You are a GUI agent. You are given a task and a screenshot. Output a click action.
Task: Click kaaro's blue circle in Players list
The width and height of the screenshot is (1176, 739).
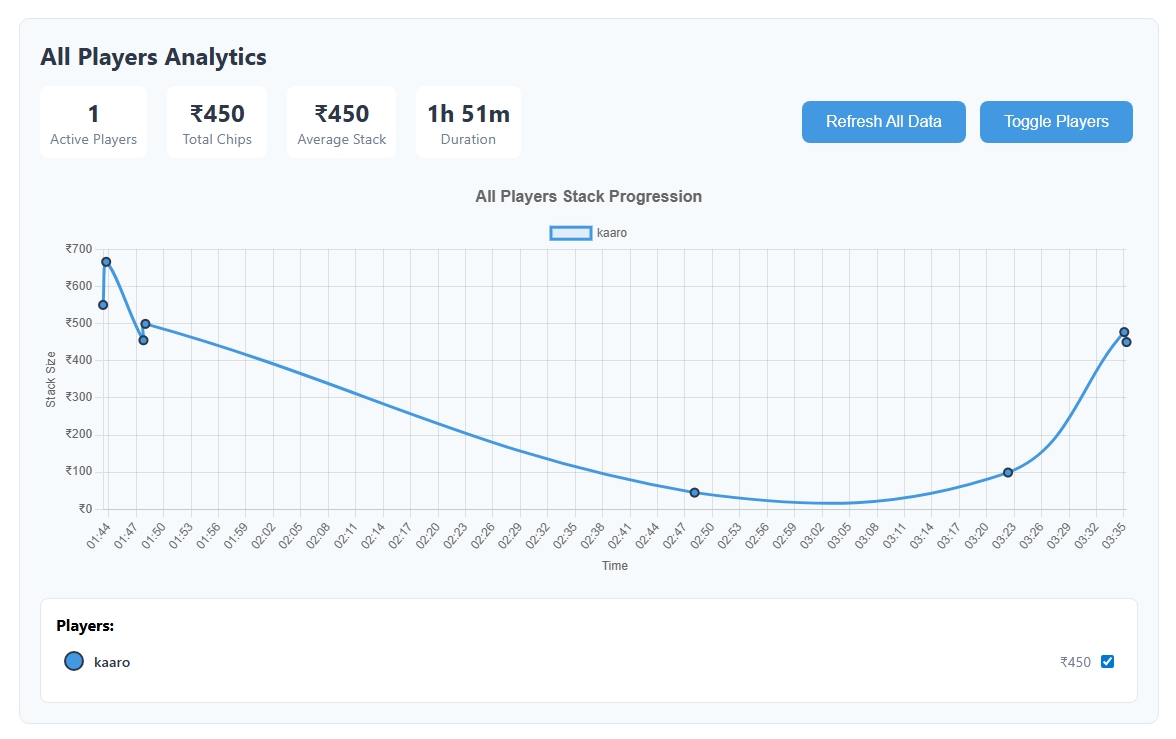[x=73, y=661]
